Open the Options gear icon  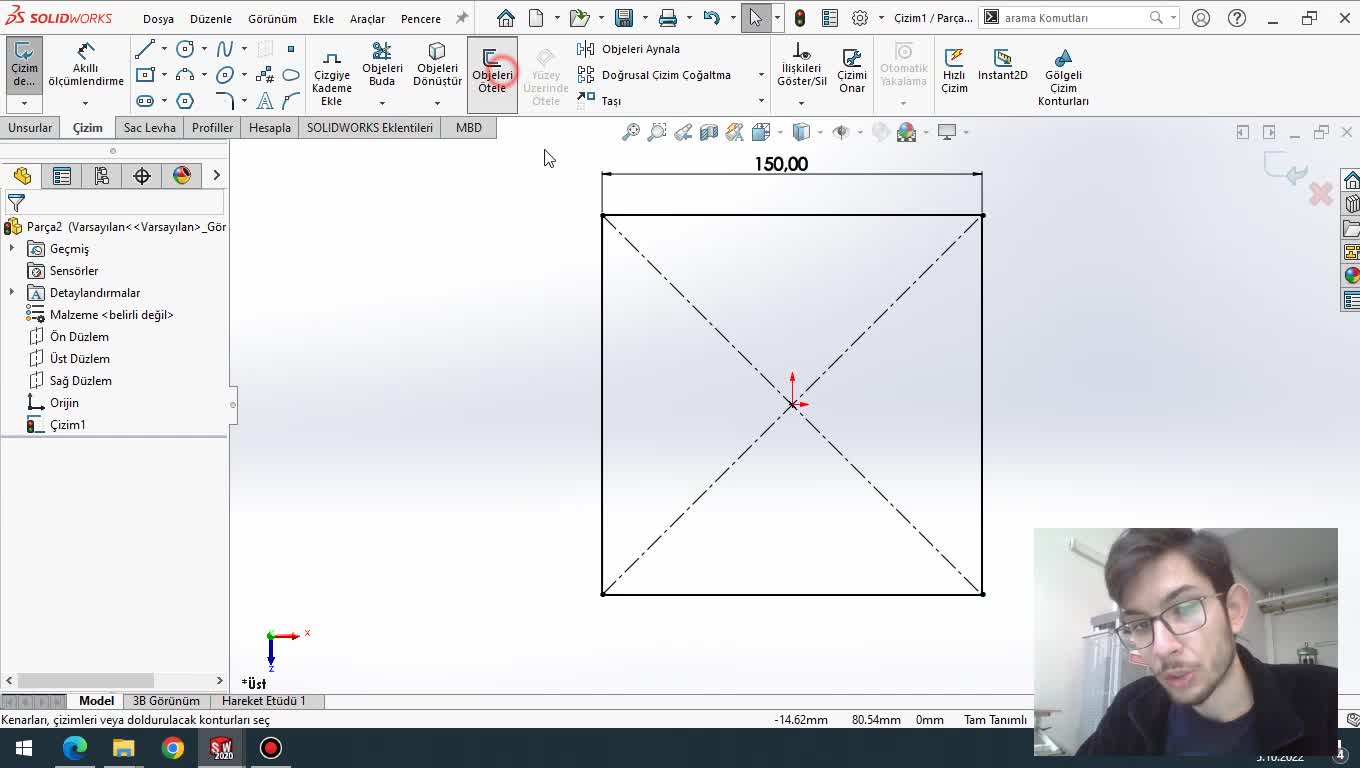tap(860, 18)
